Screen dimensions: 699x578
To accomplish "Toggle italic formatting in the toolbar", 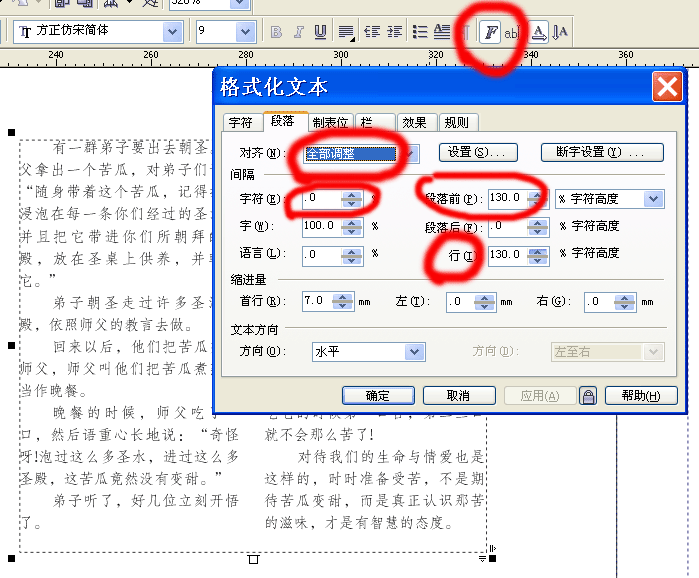I will (298, 32).
